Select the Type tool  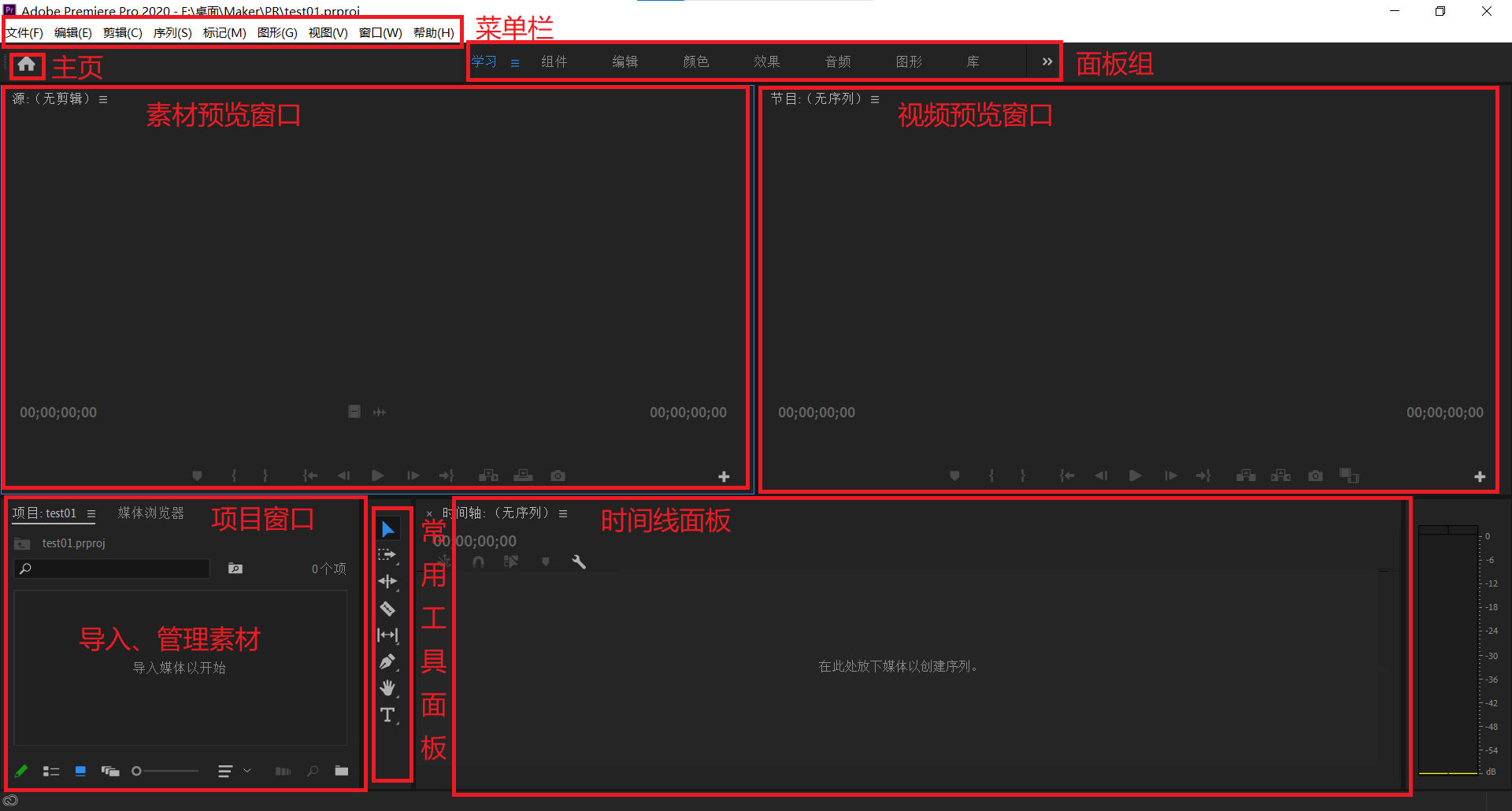tap(387, 716)
